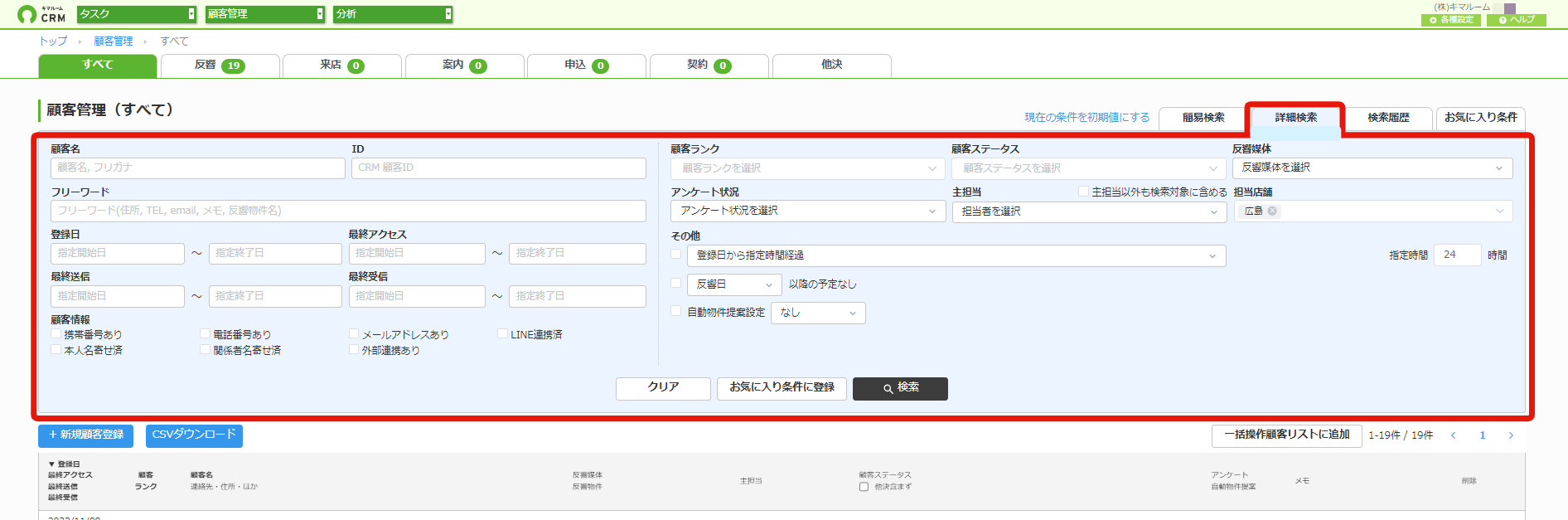
Task: Click 新規顧客登録 button
Action: [x=86, y=435]
